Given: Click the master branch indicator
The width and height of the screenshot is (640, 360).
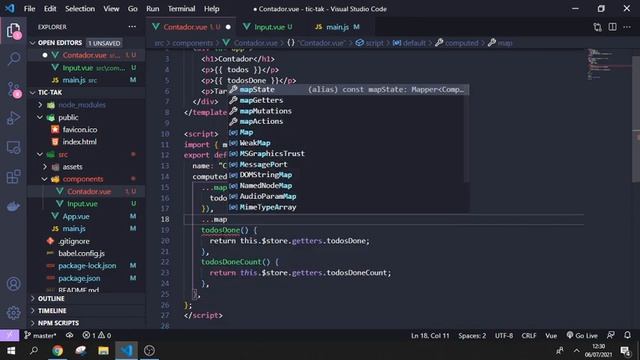Looking at the screenshot, I should click(40, 336).
